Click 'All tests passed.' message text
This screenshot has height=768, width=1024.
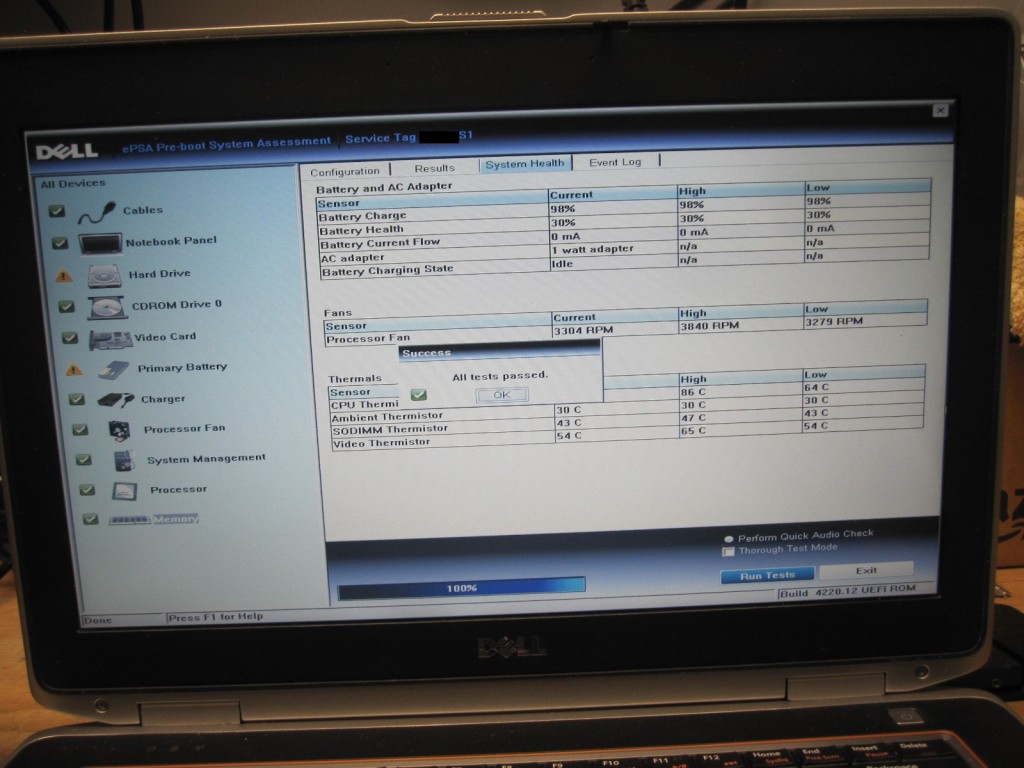[500, 376]
